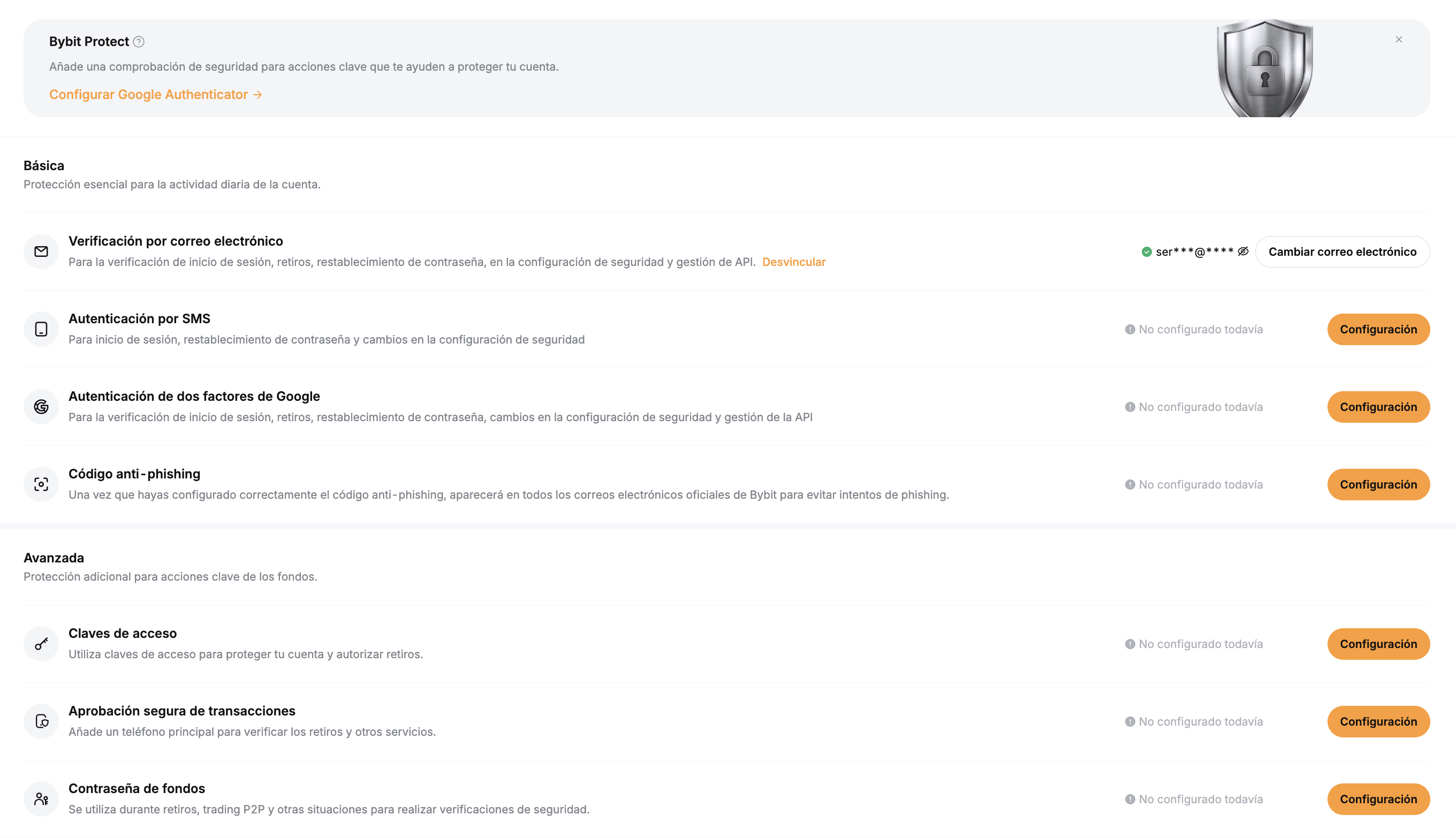Click the Bybit Protect title
Screen dimensions: 1456x838
tap(89, 41)
